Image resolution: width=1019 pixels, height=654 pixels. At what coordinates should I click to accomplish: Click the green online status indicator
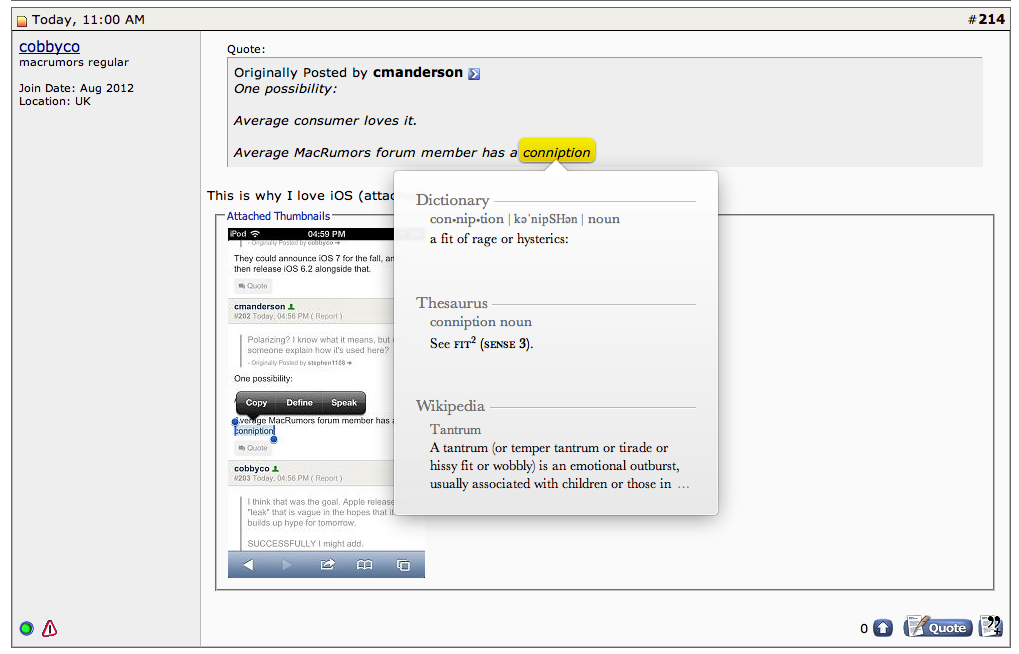[27, 628]
